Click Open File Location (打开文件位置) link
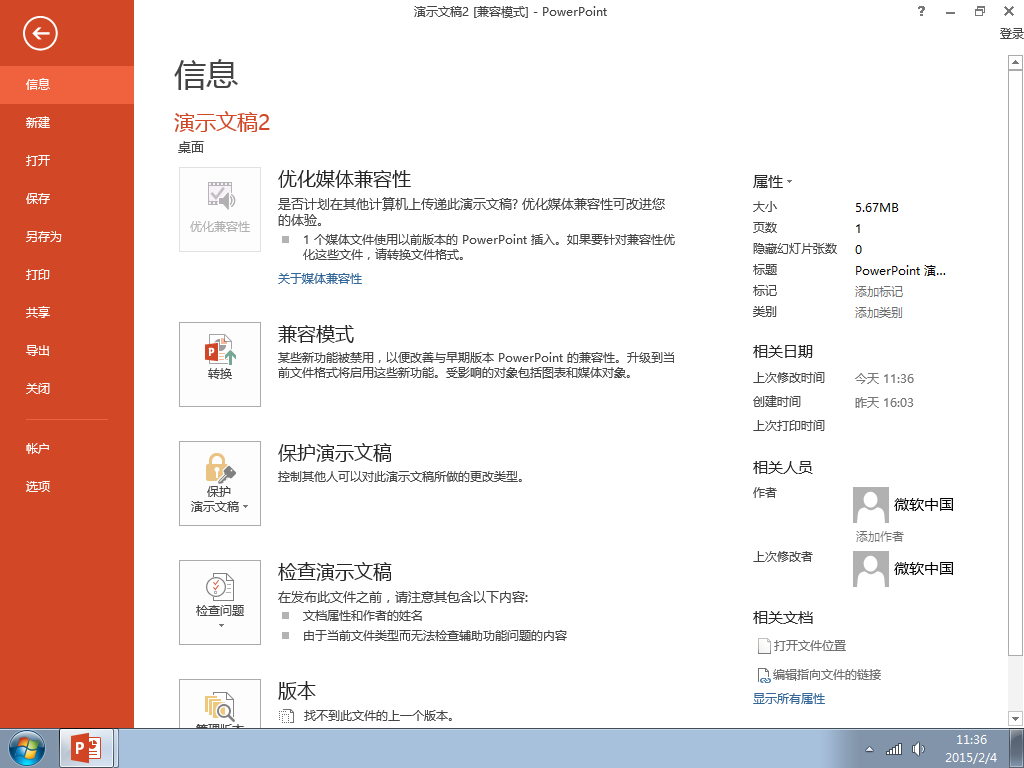 (810, 646)
